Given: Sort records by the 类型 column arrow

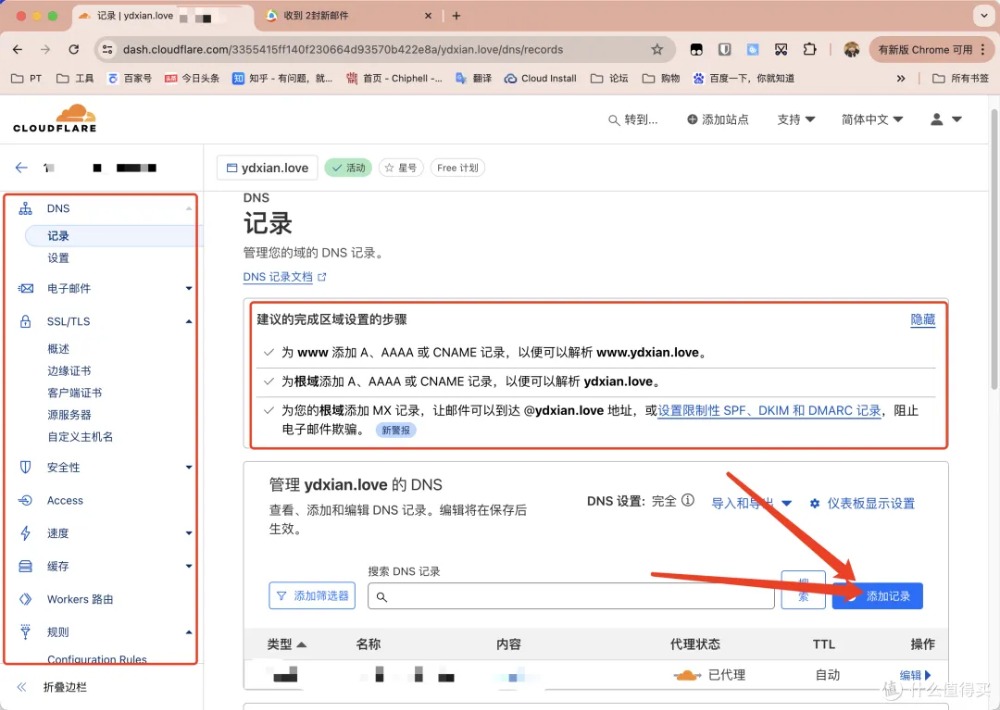Looking at the screenshot, I should [302, 645].
